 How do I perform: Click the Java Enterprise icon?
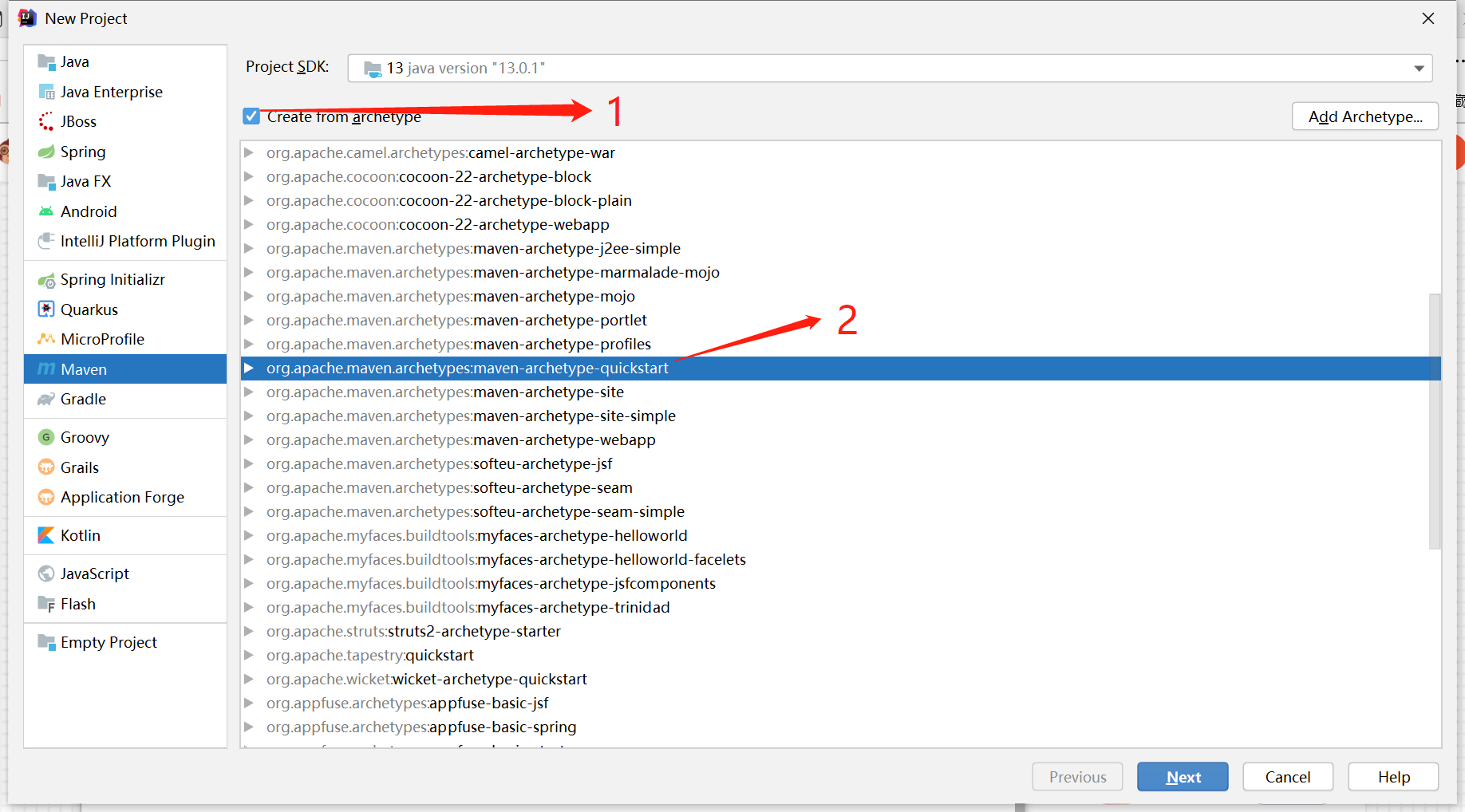46,92
